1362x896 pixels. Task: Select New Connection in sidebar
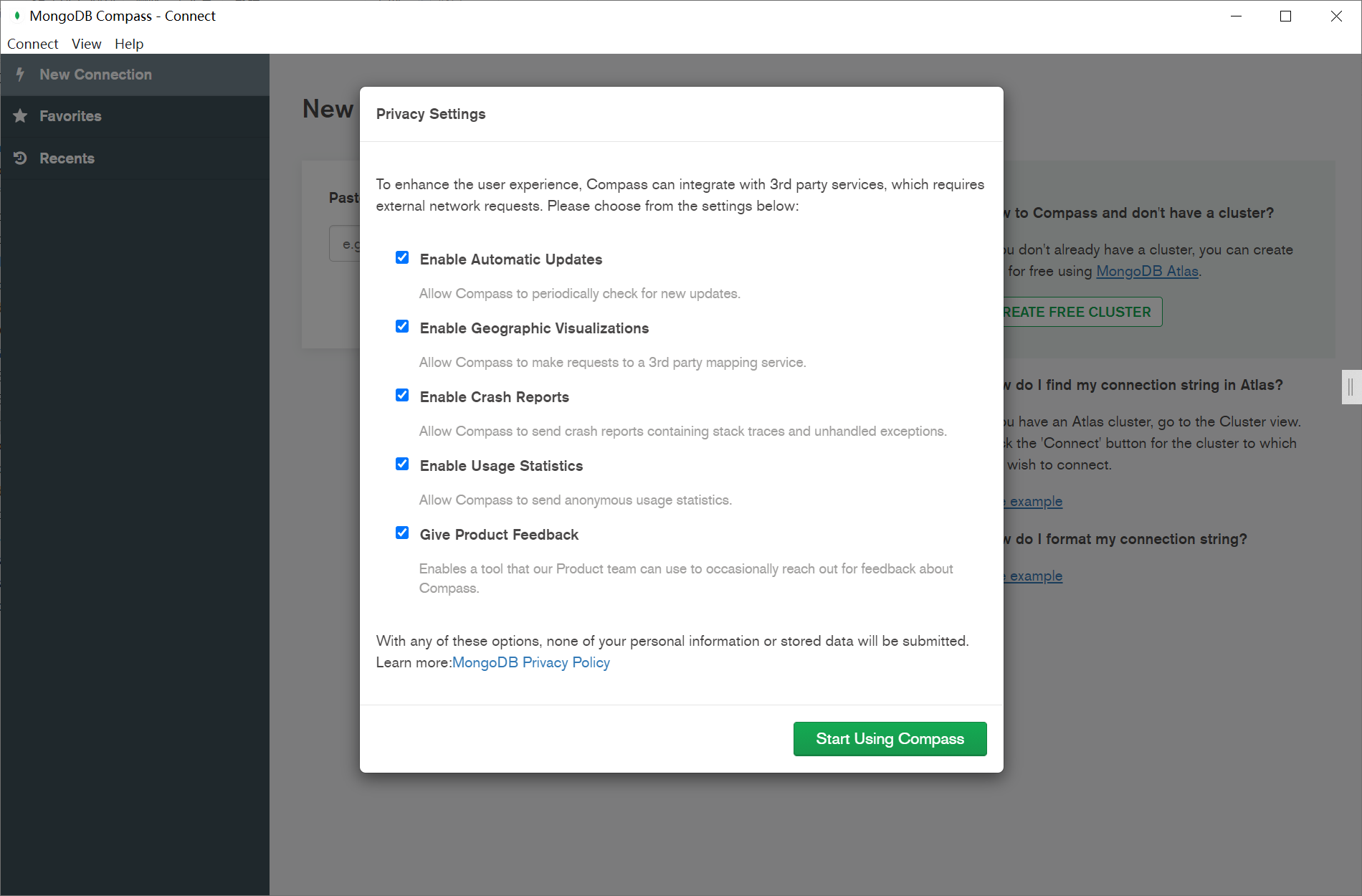135,75
